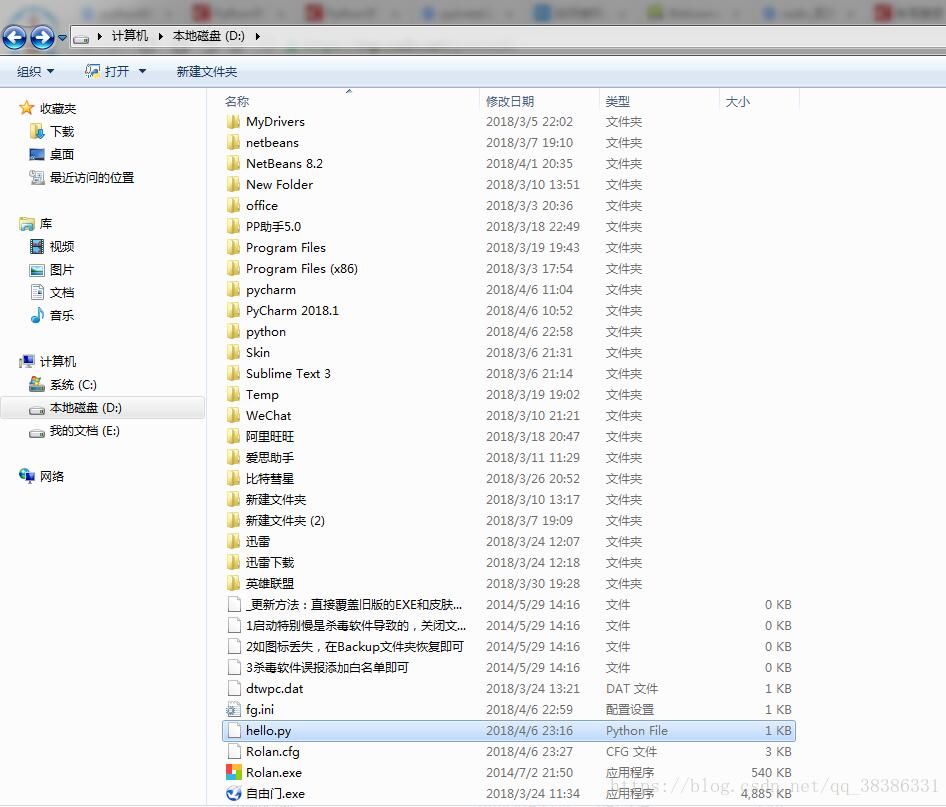Open the 组织 dropdown menu
The width and height of the screenshot is (946, 807).
tap(35, 71)
